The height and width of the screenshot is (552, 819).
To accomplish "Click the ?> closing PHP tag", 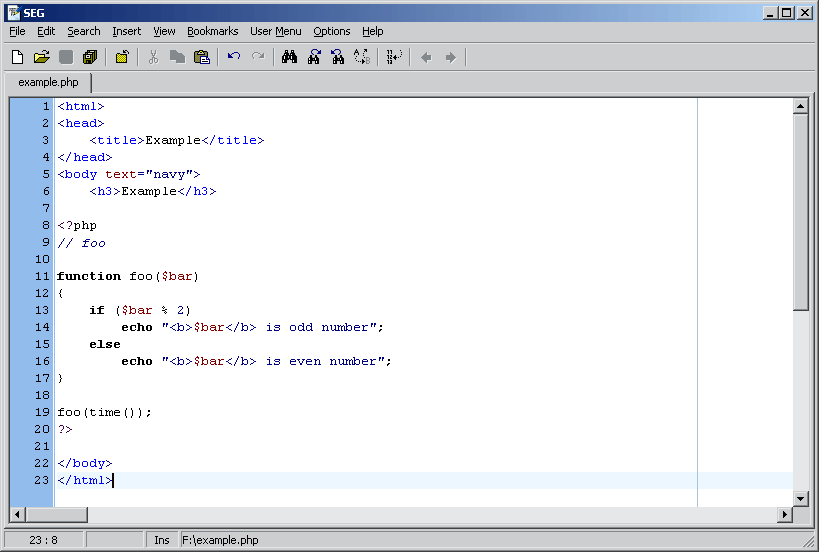I will [65, 429].
